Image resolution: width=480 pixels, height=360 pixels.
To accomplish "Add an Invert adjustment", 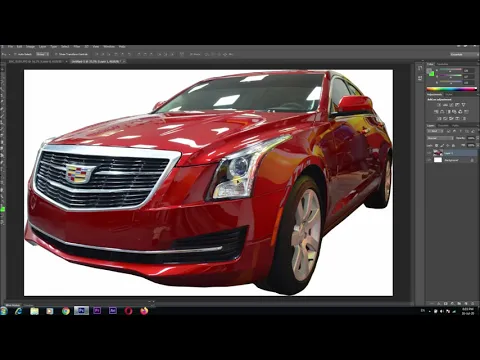I will pyautogui.click(x=439, y=119).
